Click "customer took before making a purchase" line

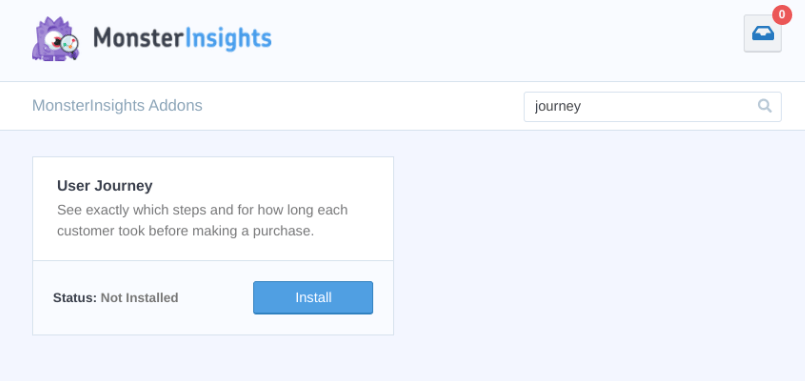pos(185,231)
